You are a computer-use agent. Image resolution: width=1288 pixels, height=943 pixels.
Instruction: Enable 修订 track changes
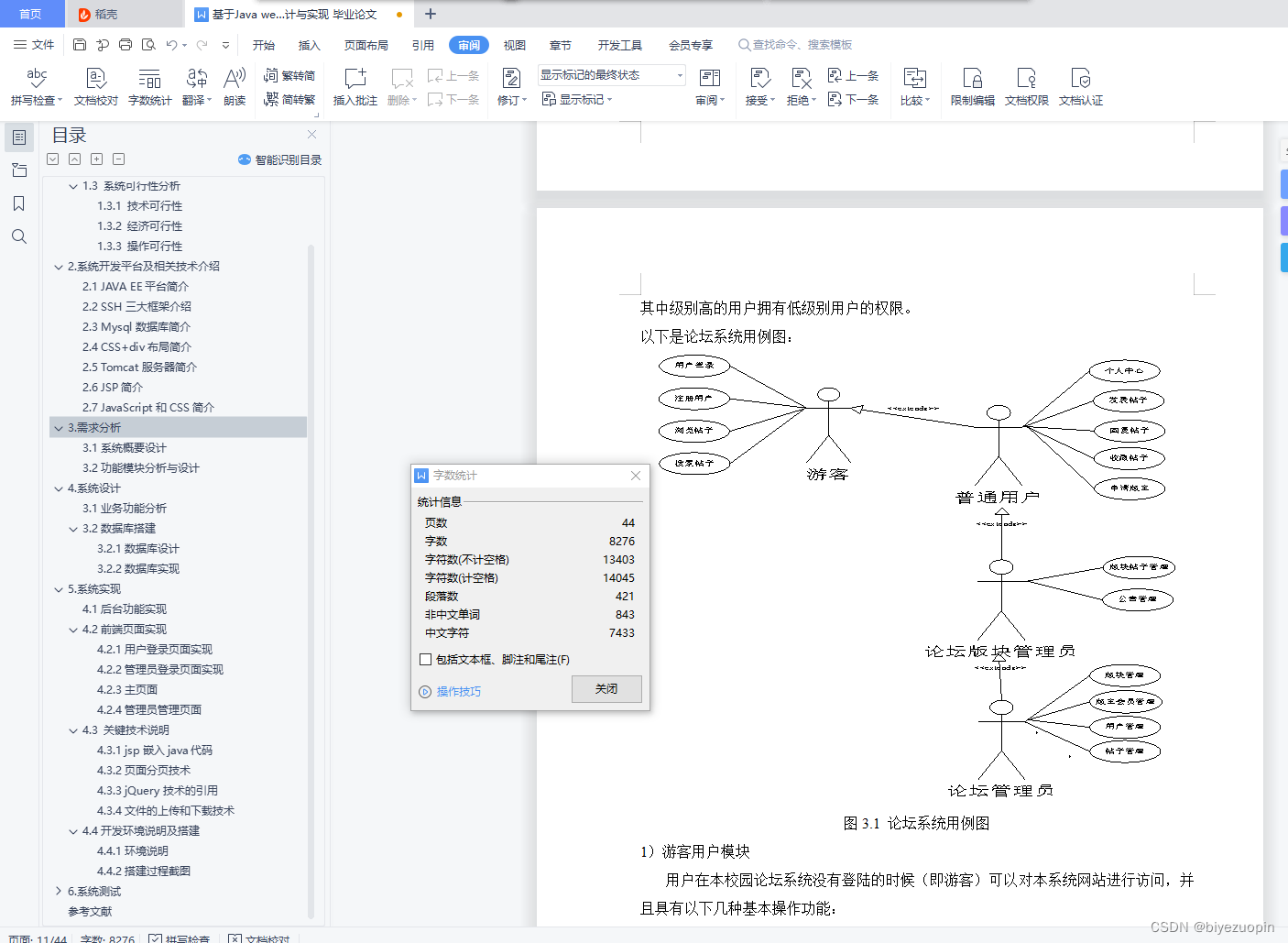pyautogui.click(x=510, y=87)
